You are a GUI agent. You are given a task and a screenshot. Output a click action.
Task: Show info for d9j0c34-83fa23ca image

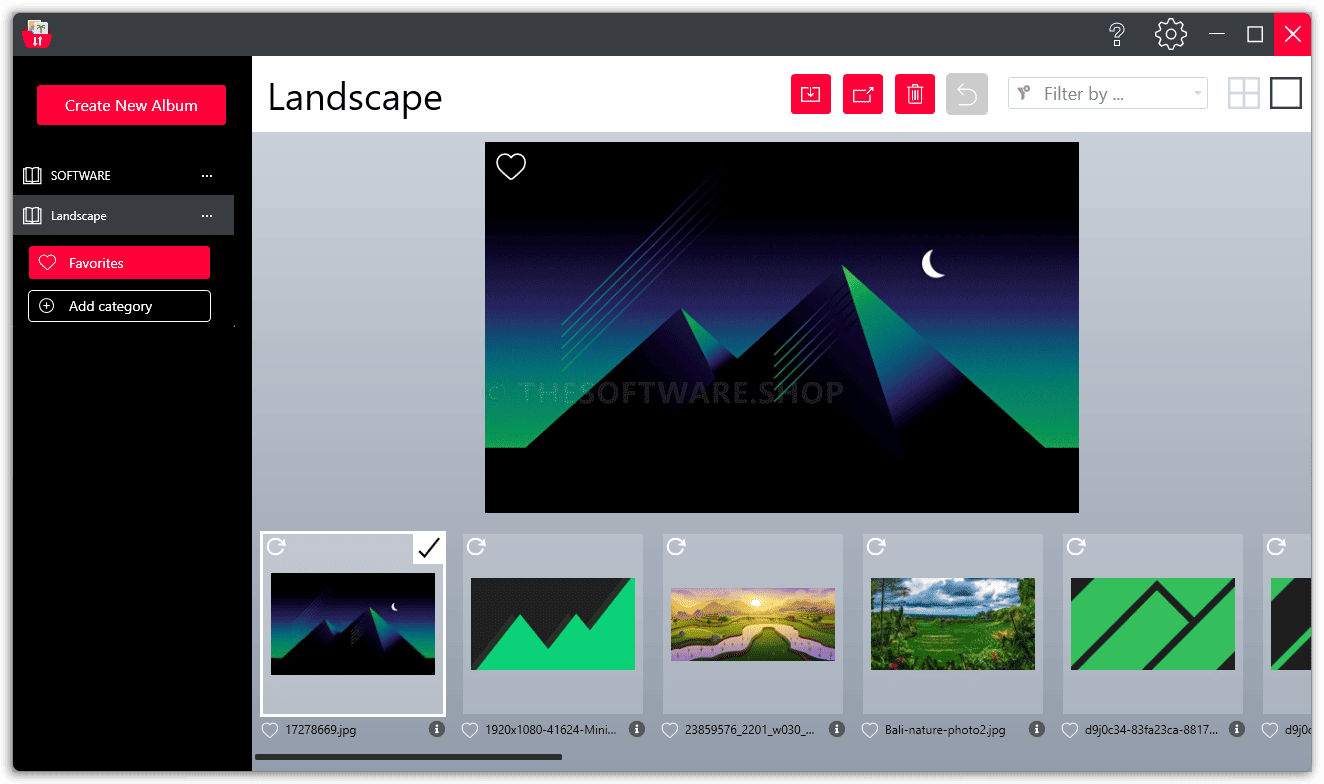[1237, 729]
